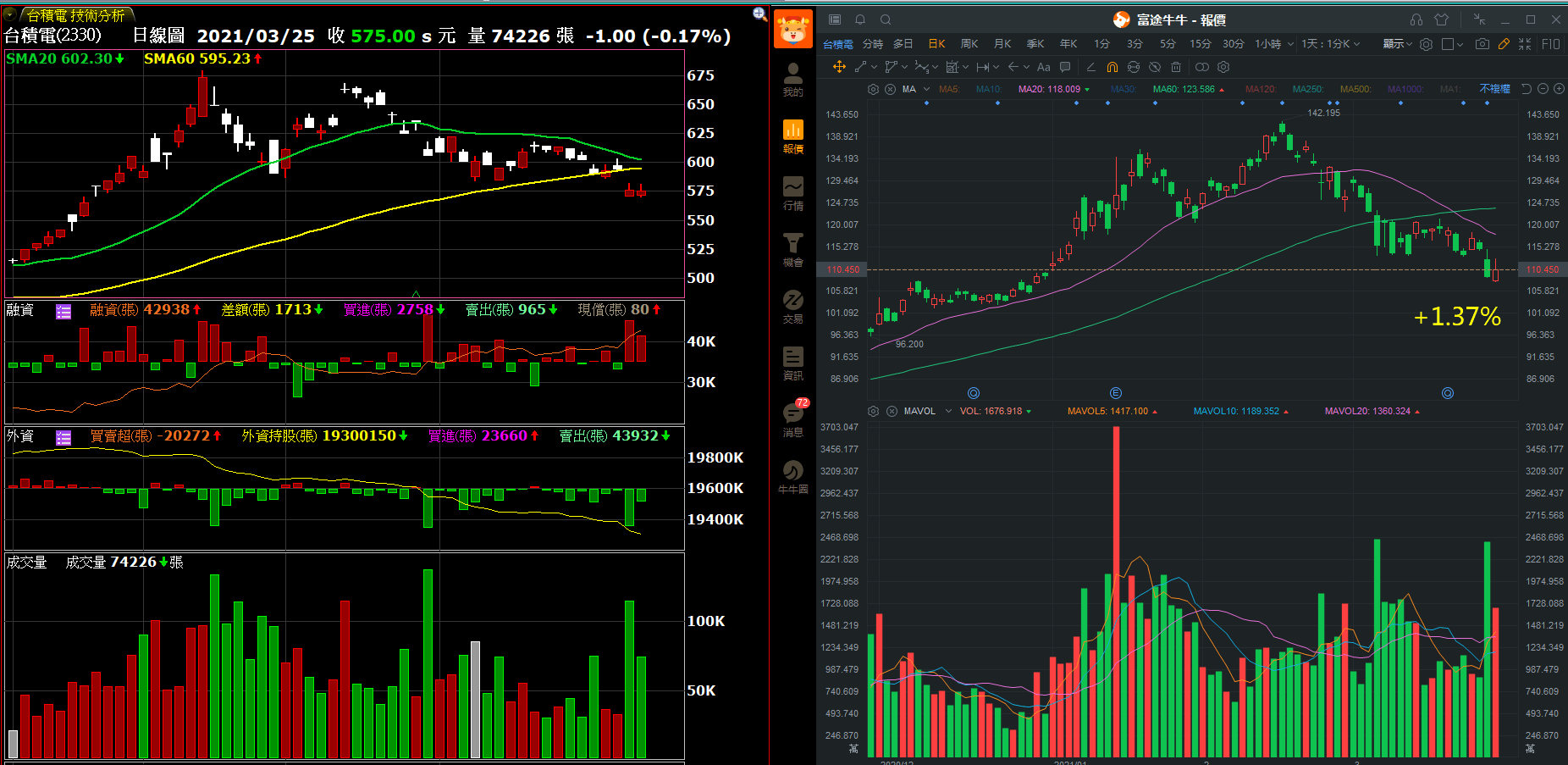Image resolution: width=1568 pixels, height=765 pixels.
Task: Click the shrink full-screen arrows icon in chart toolbar
Action: (1525, 44)
